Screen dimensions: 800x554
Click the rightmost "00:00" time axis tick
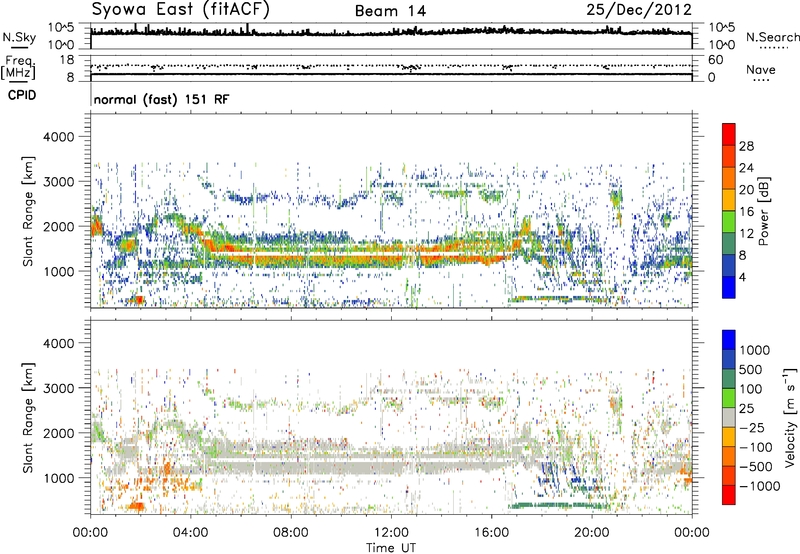pyautogui.click(x=691, y=533)
